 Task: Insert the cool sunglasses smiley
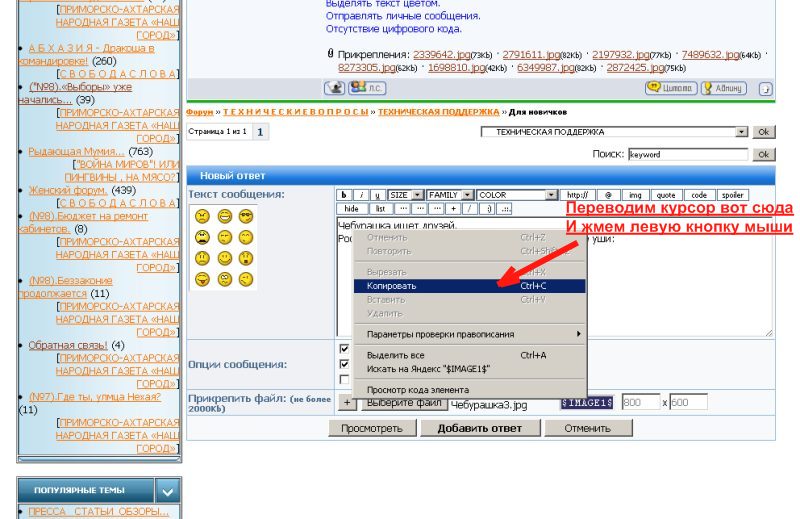click(x=246, y=216)
